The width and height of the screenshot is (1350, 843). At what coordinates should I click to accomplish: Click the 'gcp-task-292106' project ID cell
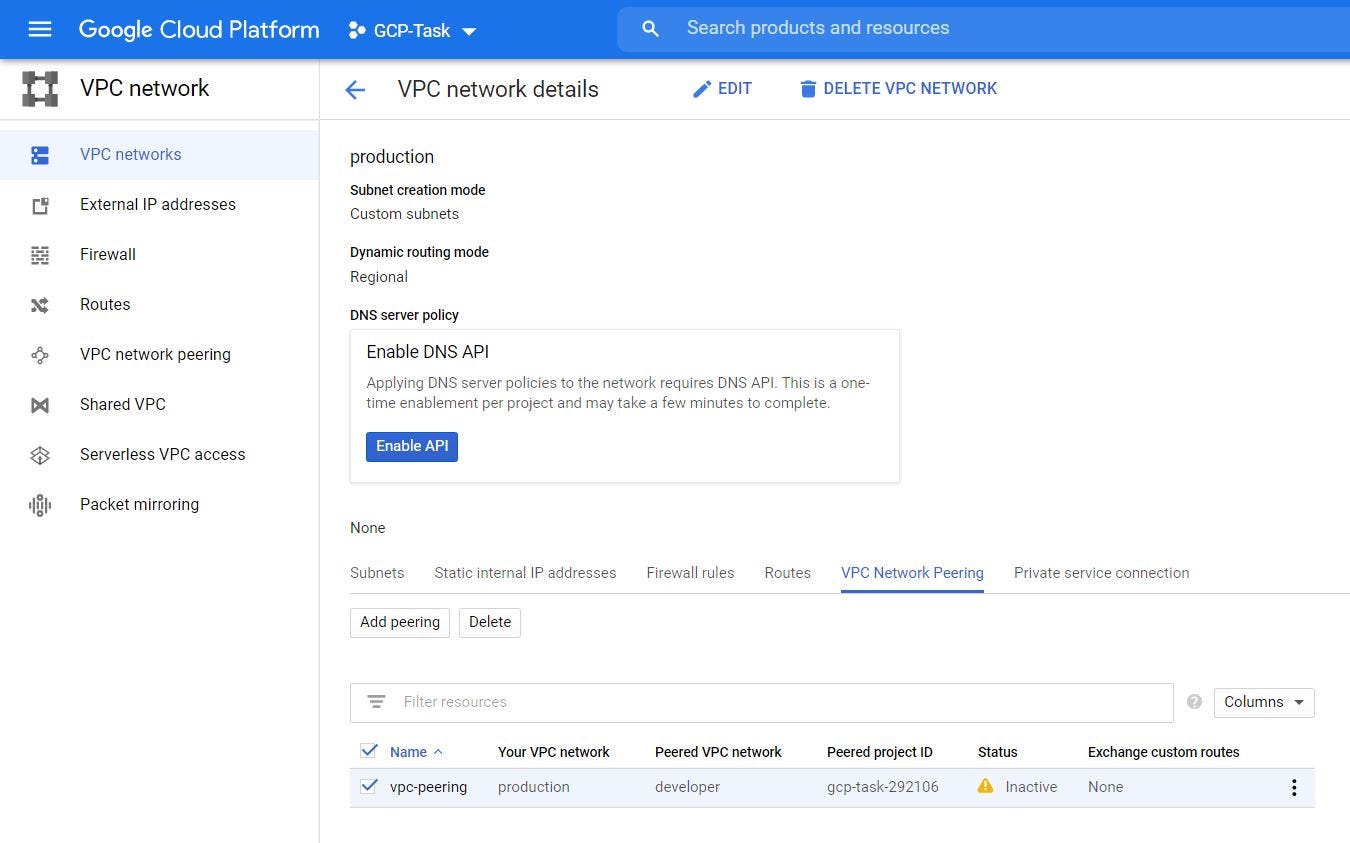(x=883, y=787)
